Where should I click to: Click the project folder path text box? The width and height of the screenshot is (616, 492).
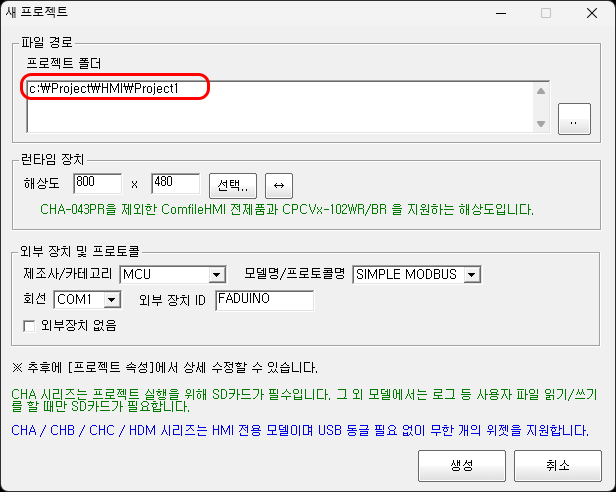click(x=280, y=105)
